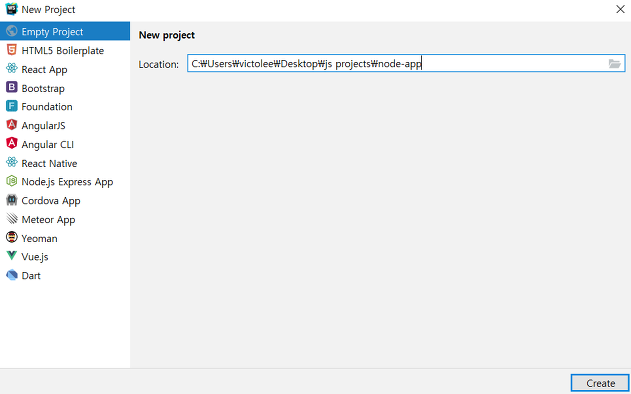The width and height of the screenshot is (631, 394).
Task: Click the Angular CLI red icon
Action: (x=12, y=144)
